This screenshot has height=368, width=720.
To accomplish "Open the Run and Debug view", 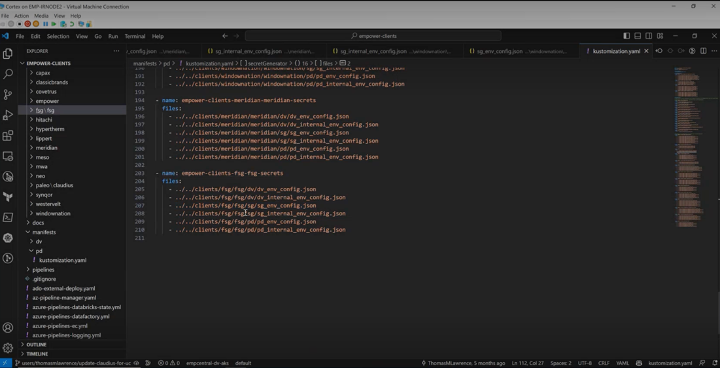I will pyautogui.click(x=7, y=115).
